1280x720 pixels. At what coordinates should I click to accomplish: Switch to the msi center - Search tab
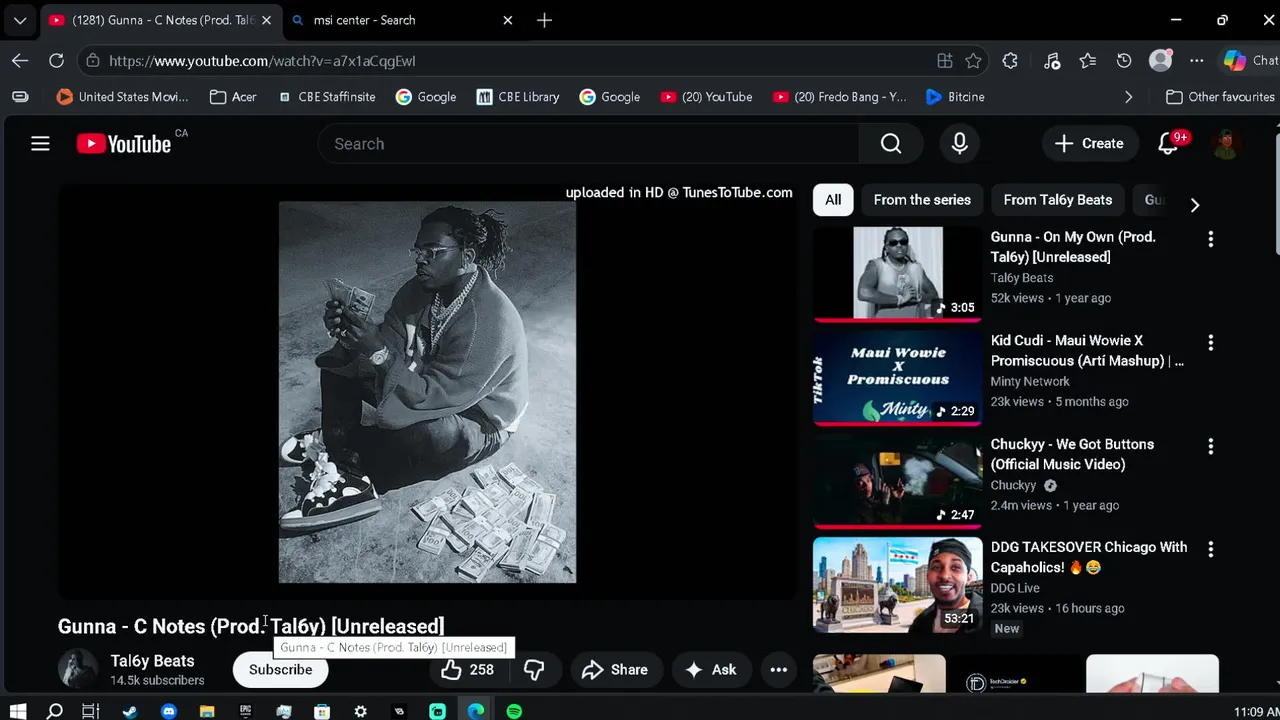tap(402, 20)
